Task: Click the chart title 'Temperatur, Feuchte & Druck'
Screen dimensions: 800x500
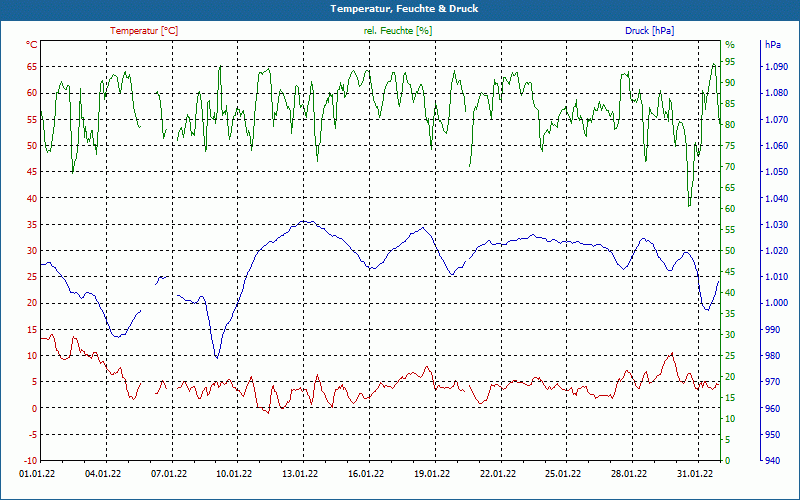Action: click(404, 9)
